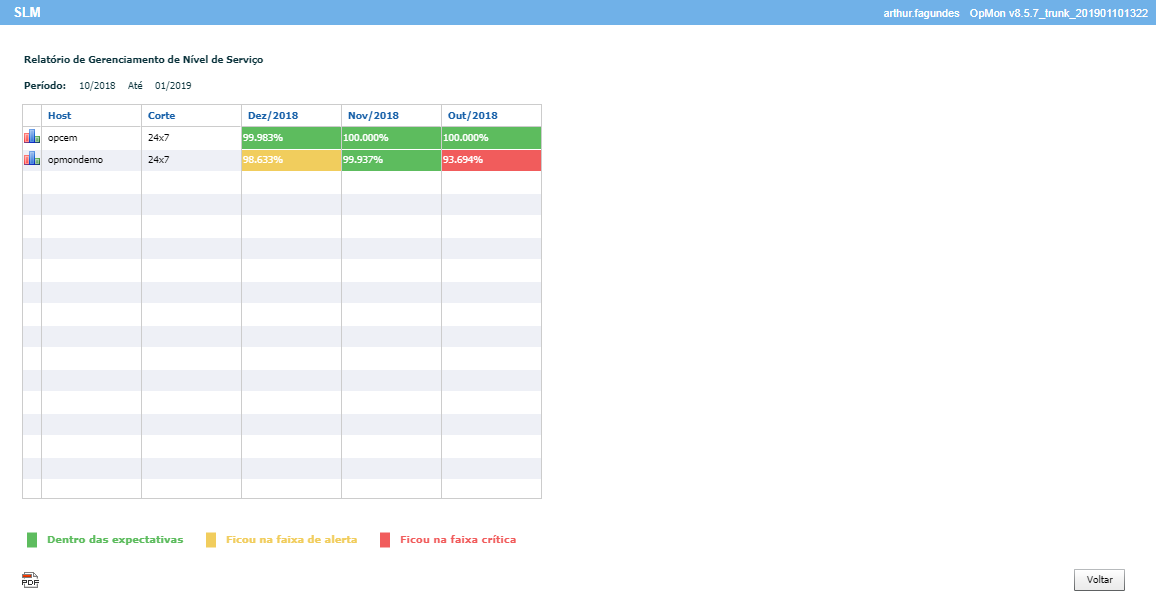Click the Voltar button
This screenshot has width=1156, height=594.
1099,579
